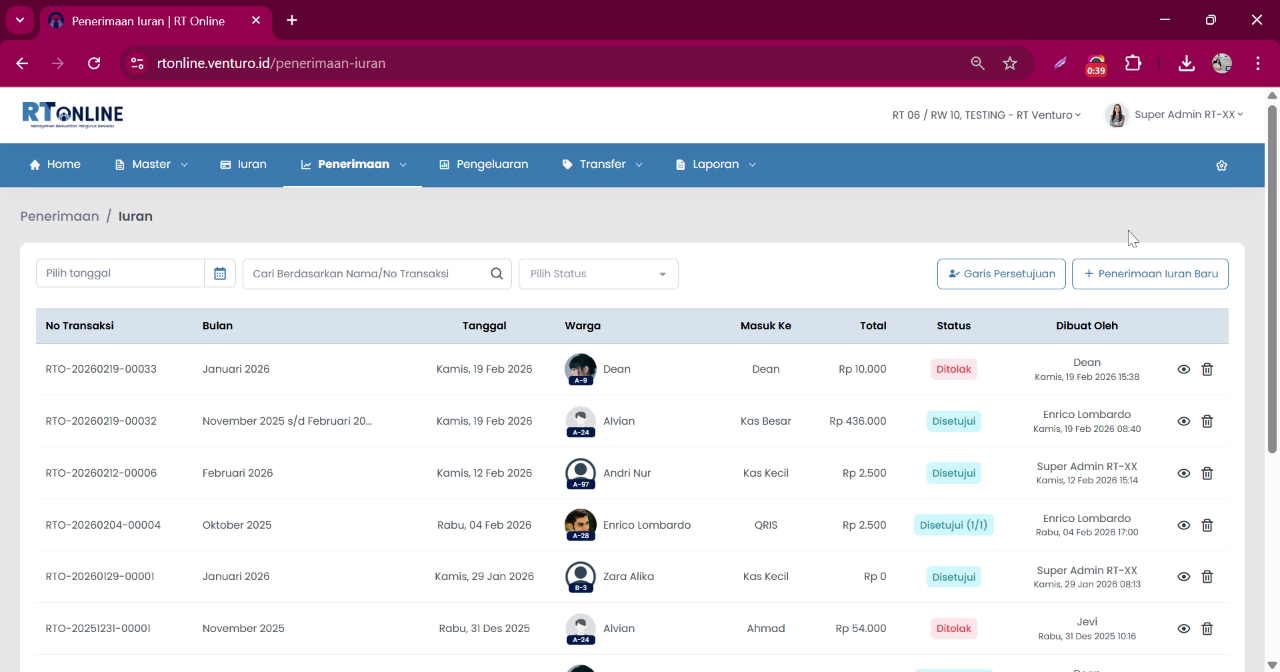The image size is (1280, 672).
Task: Delete transaction RTO-20260219-00032
Action: coord(1207,421)
